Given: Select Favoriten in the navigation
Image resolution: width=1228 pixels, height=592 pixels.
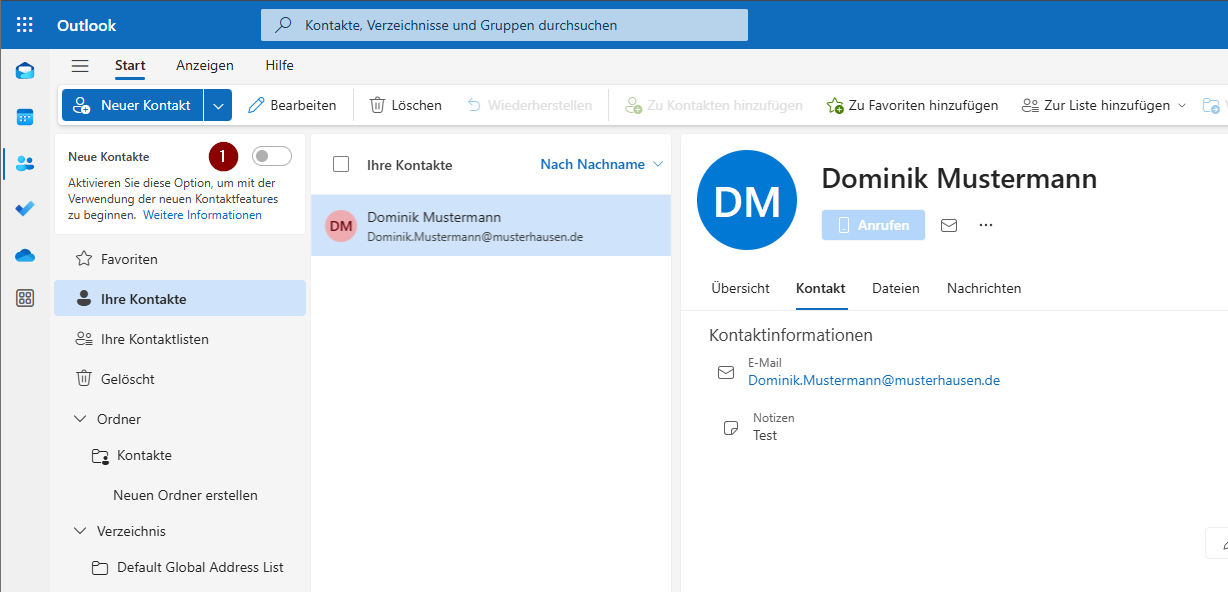Looking at the screenshot, I should point(180,259).
